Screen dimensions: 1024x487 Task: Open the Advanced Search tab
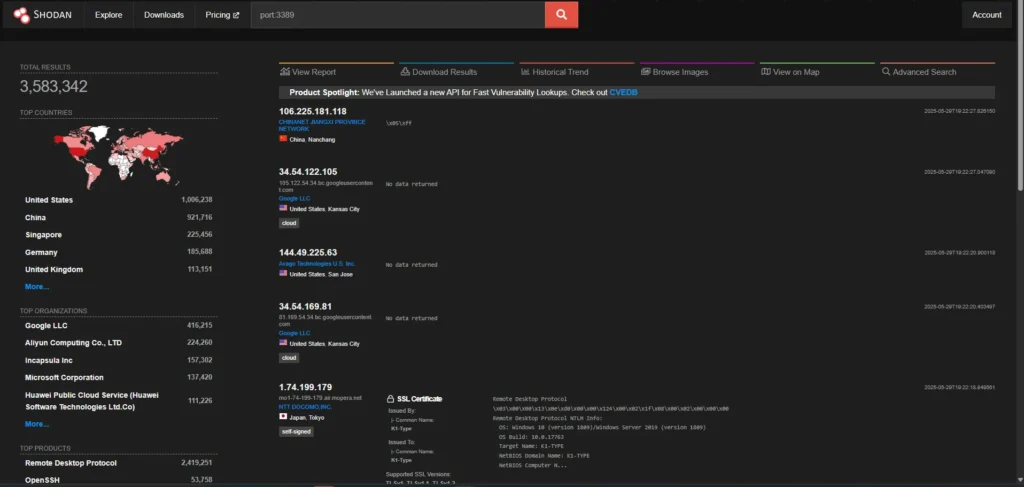coord(919,72)
